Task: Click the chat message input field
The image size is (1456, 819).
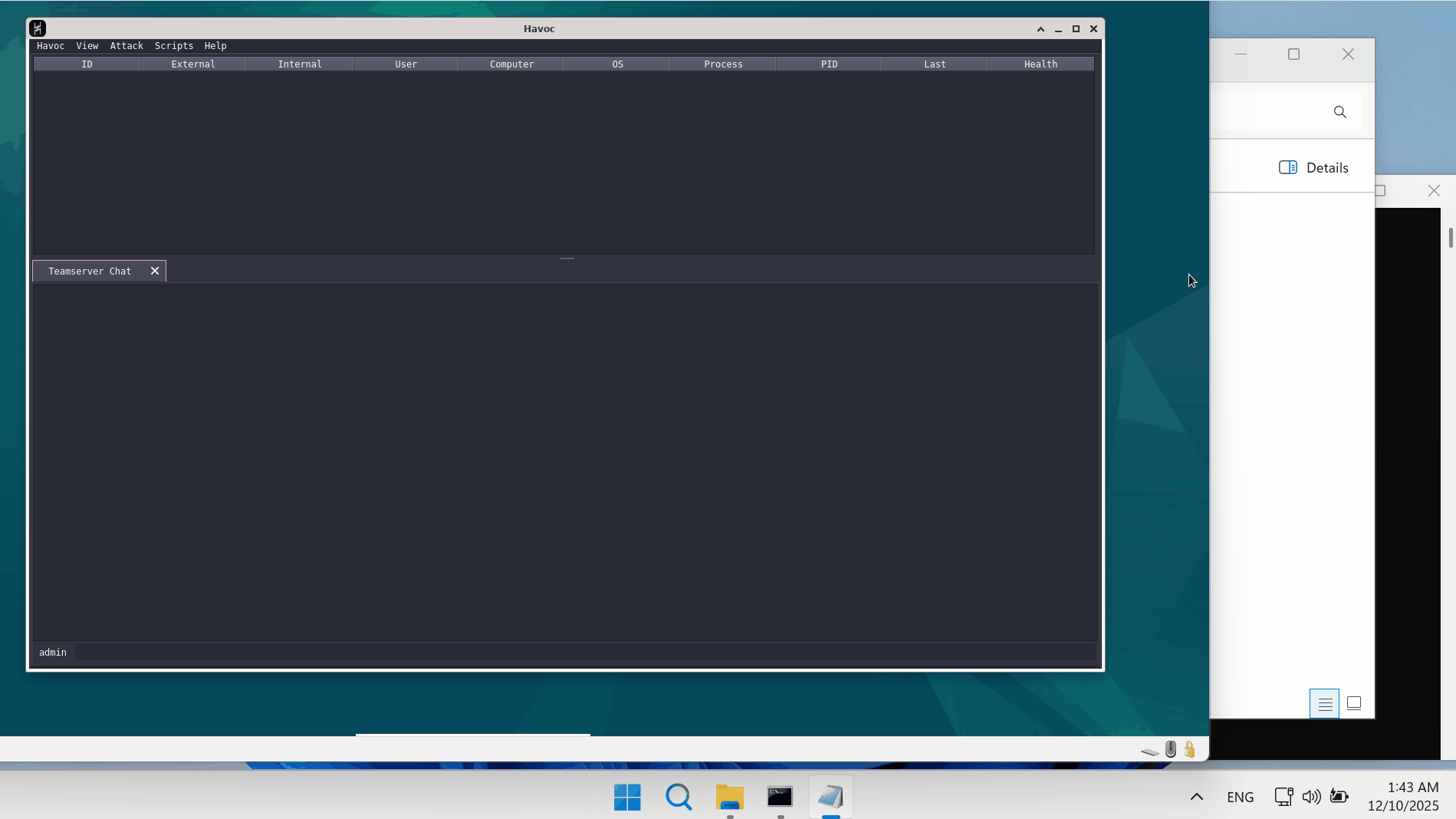Action: [583, 653]
